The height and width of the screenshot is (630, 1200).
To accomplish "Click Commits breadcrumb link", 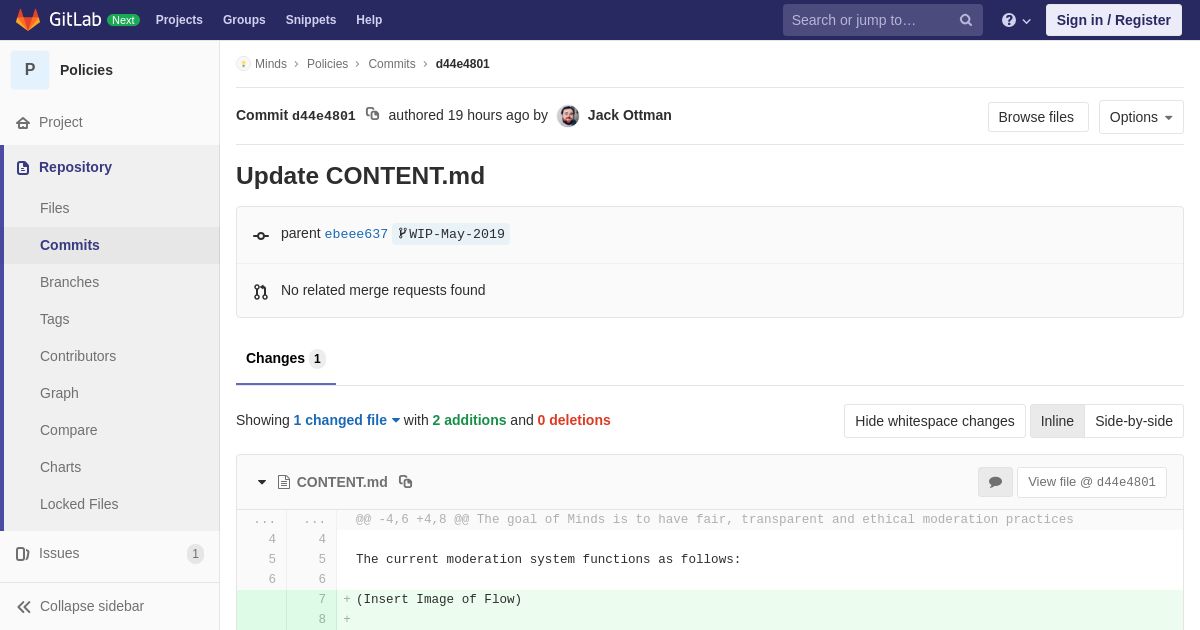I will (x=392, y=64).
